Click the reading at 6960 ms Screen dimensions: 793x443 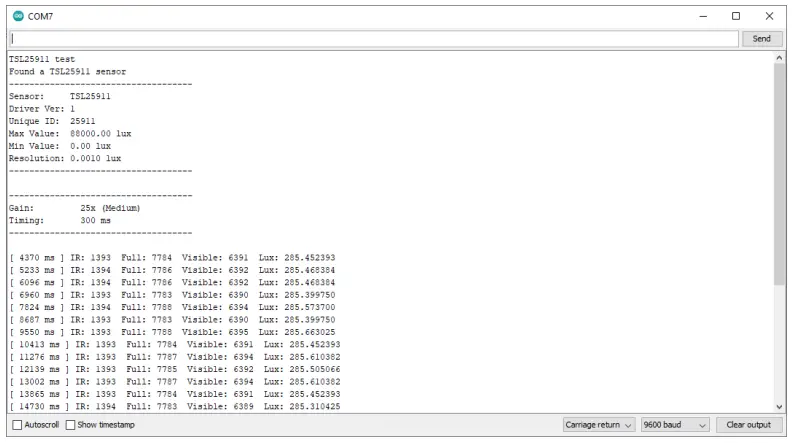click(172, 295)
